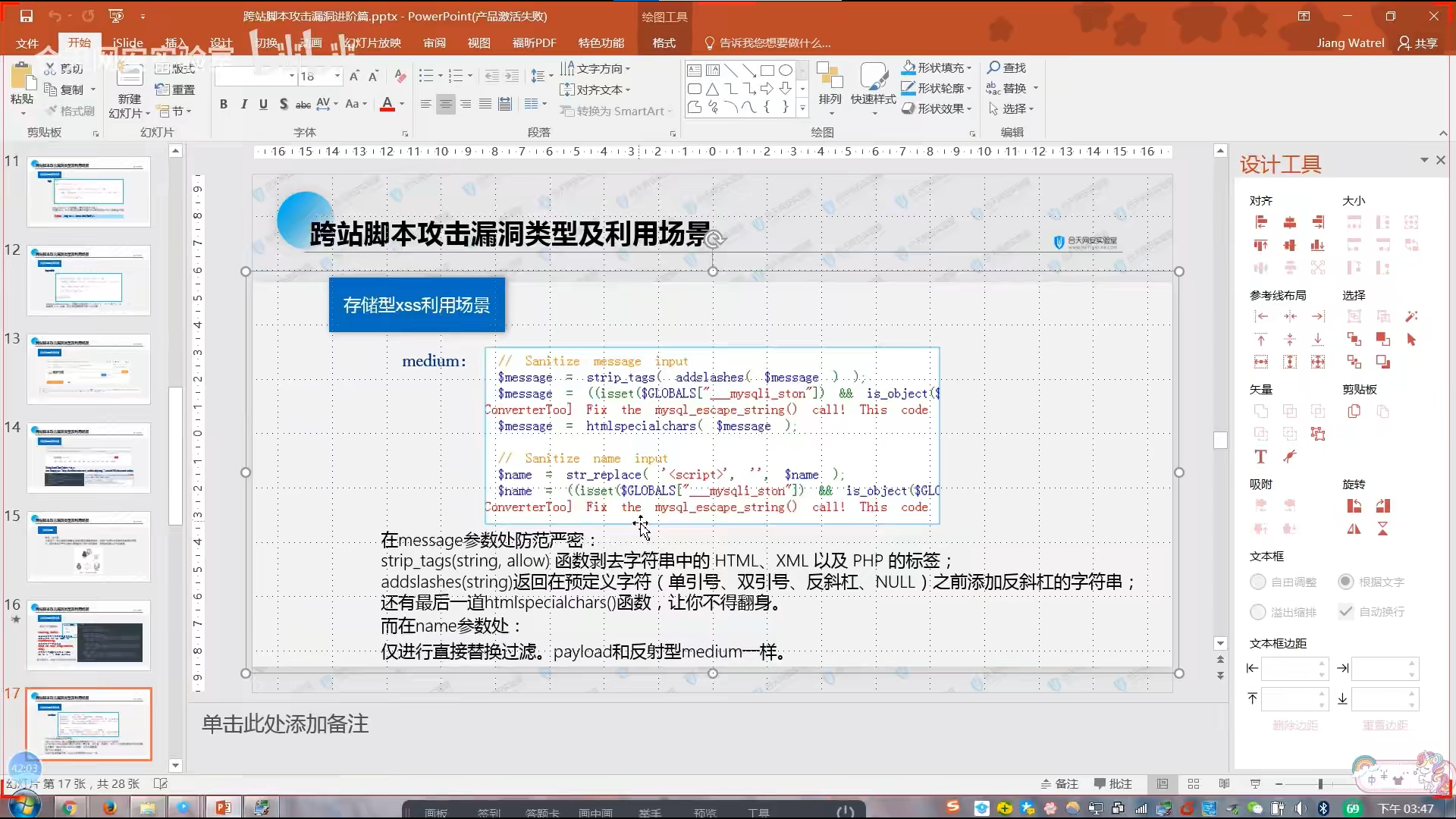Click the rotate-right icon in design panel
The width and height of the screenshot is (1456, 819).
coord(1383,506)
